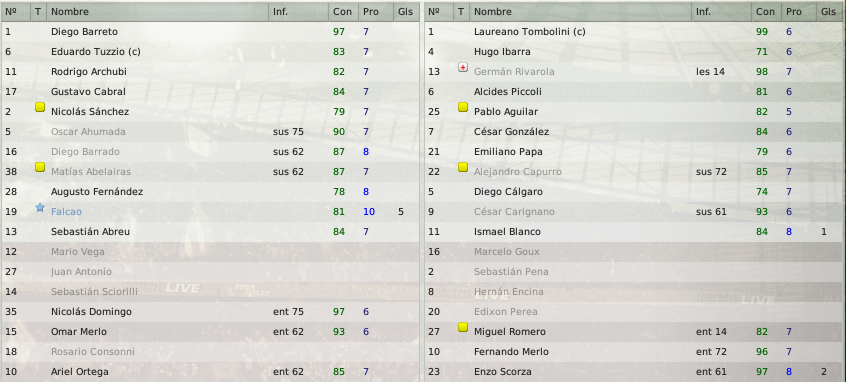Click Matías Abelairas's yellow card icon
This screenshot has width=846, height=382.
39,167
